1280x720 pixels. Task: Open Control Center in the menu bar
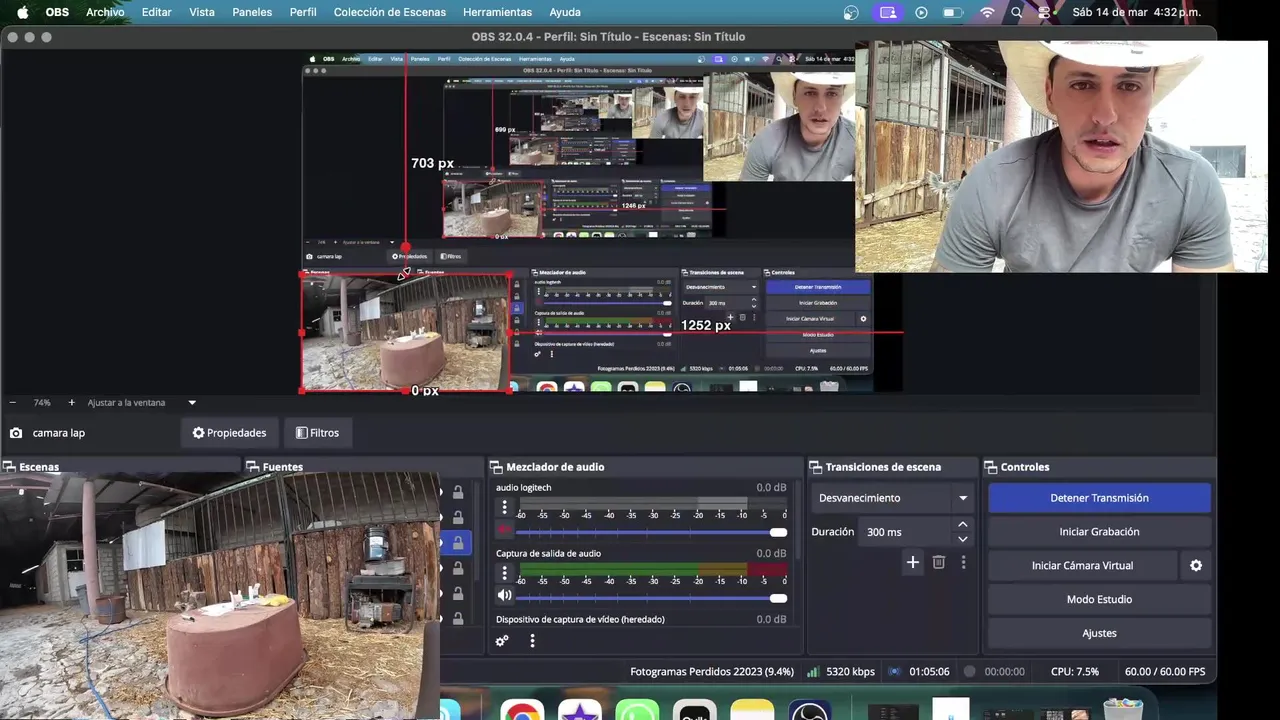1046,13
